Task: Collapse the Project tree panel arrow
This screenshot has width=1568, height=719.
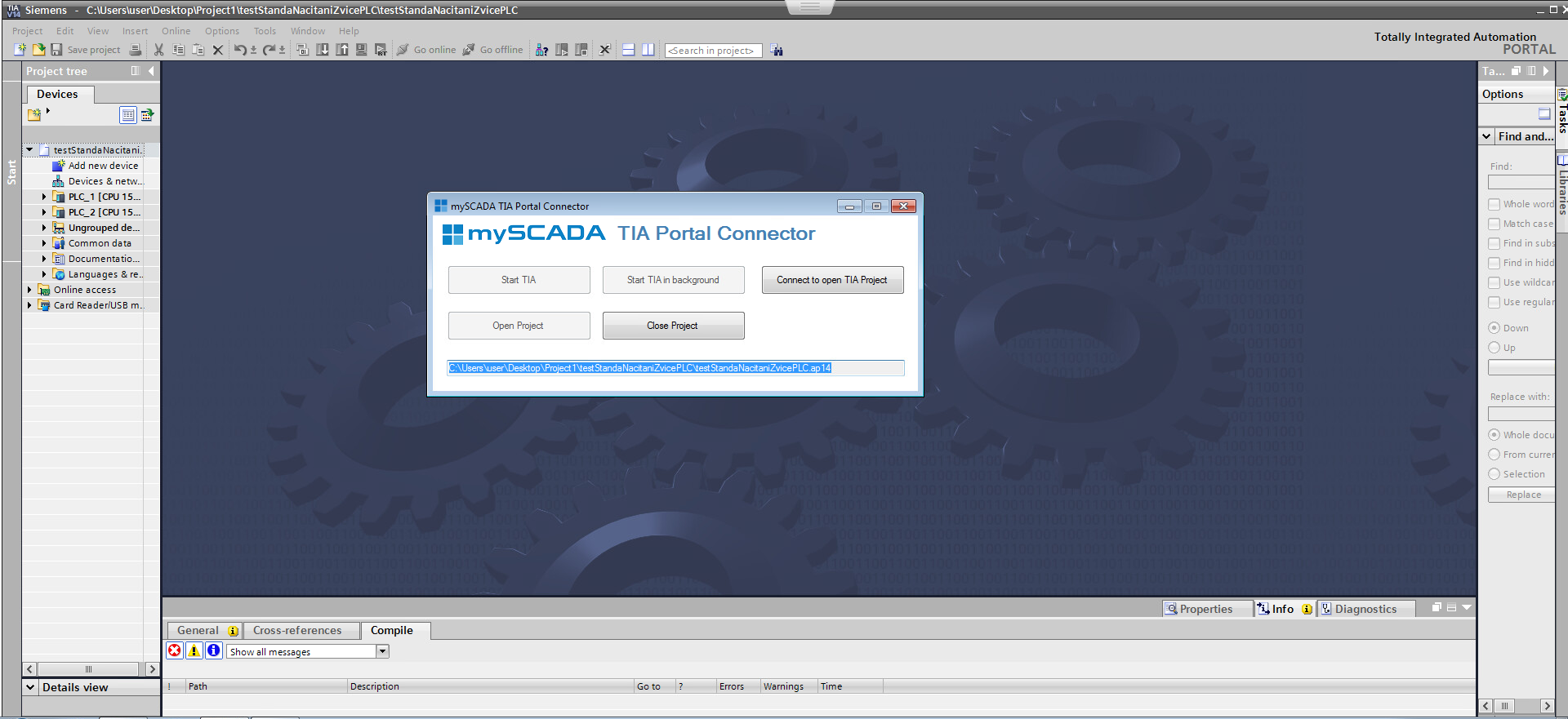Action: click(x=151, y=71)
